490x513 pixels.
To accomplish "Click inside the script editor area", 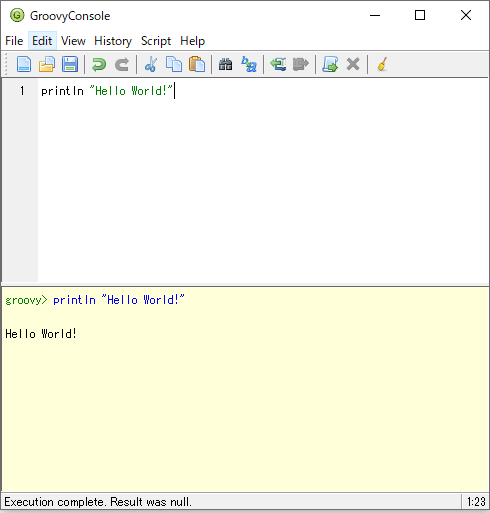I will pyautogui.click(x=263, y=180).
